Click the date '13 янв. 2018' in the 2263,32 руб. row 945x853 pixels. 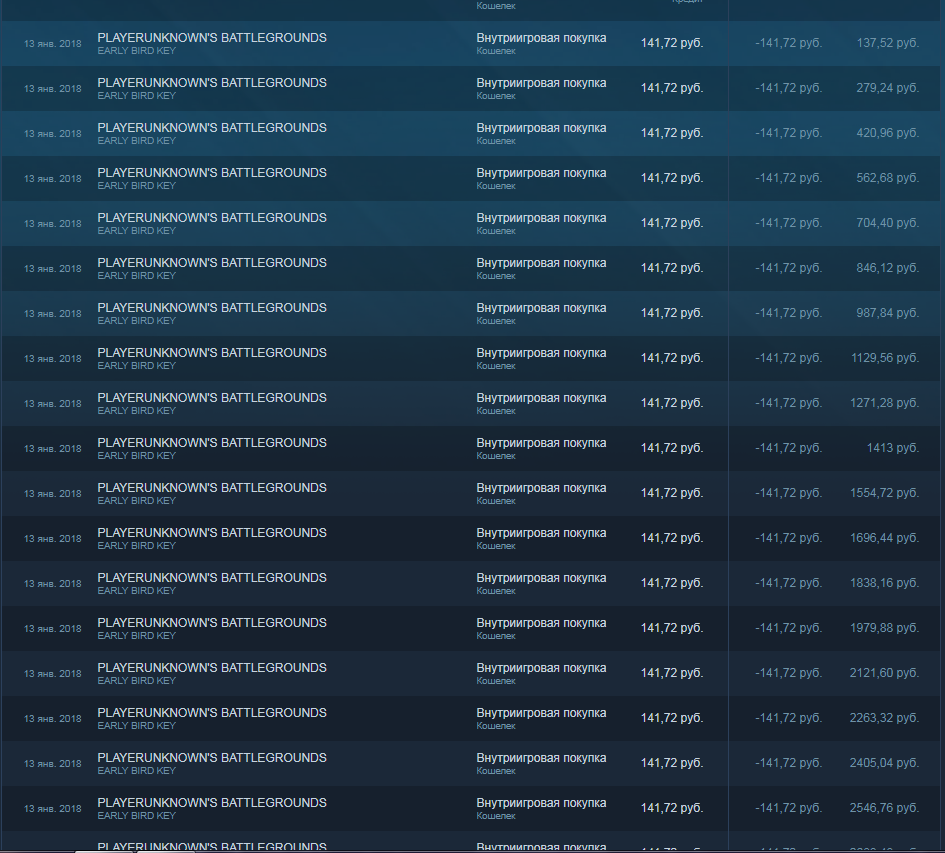(x=52, y=719)
